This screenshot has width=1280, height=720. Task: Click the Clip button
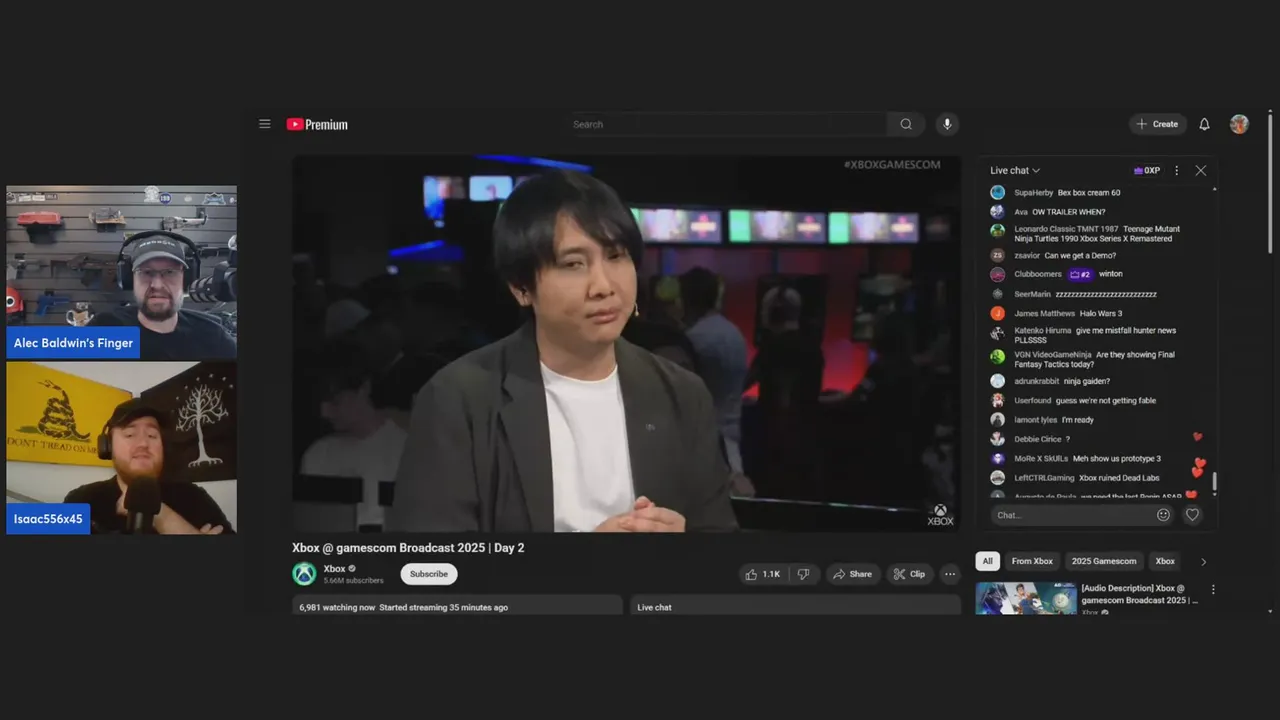click(910, 574)
